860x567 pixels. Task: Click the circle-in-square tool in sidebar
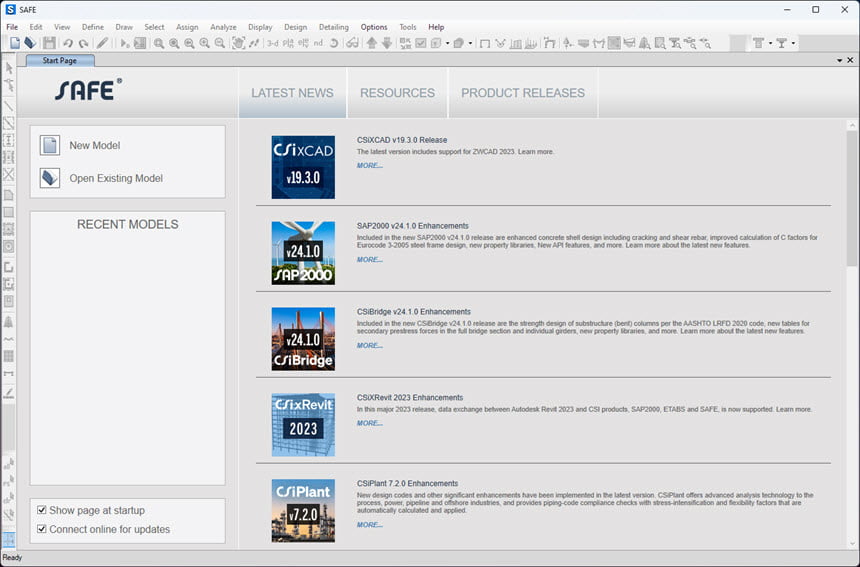(9, 247)
